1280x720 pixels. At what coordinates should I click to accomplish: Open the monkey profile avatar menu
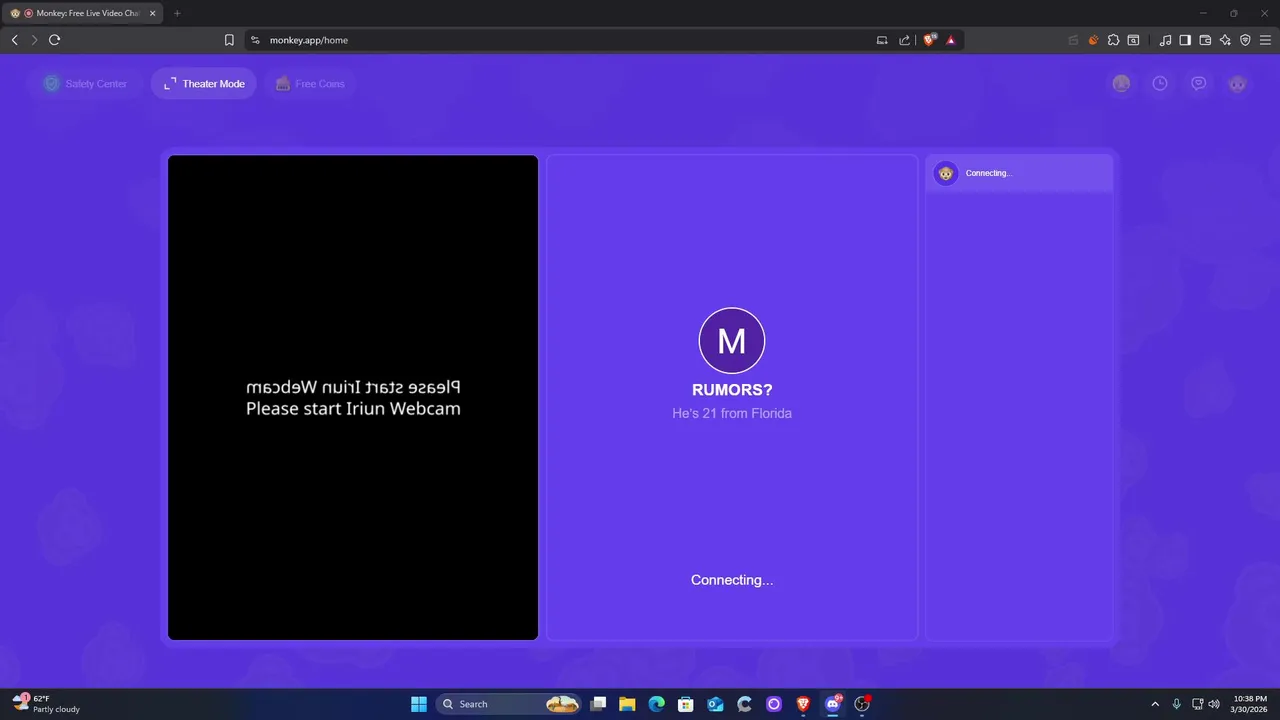pos(1238,84)
